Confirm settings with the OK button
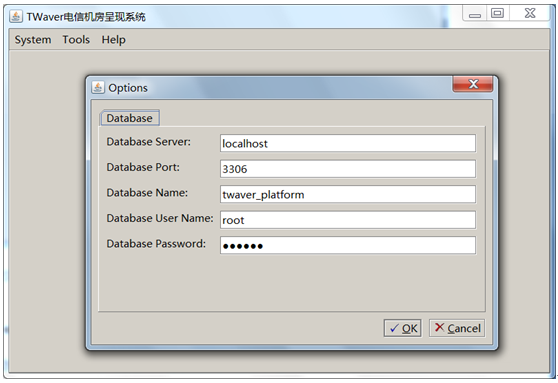558x383 pixels. tap(403, 328)
